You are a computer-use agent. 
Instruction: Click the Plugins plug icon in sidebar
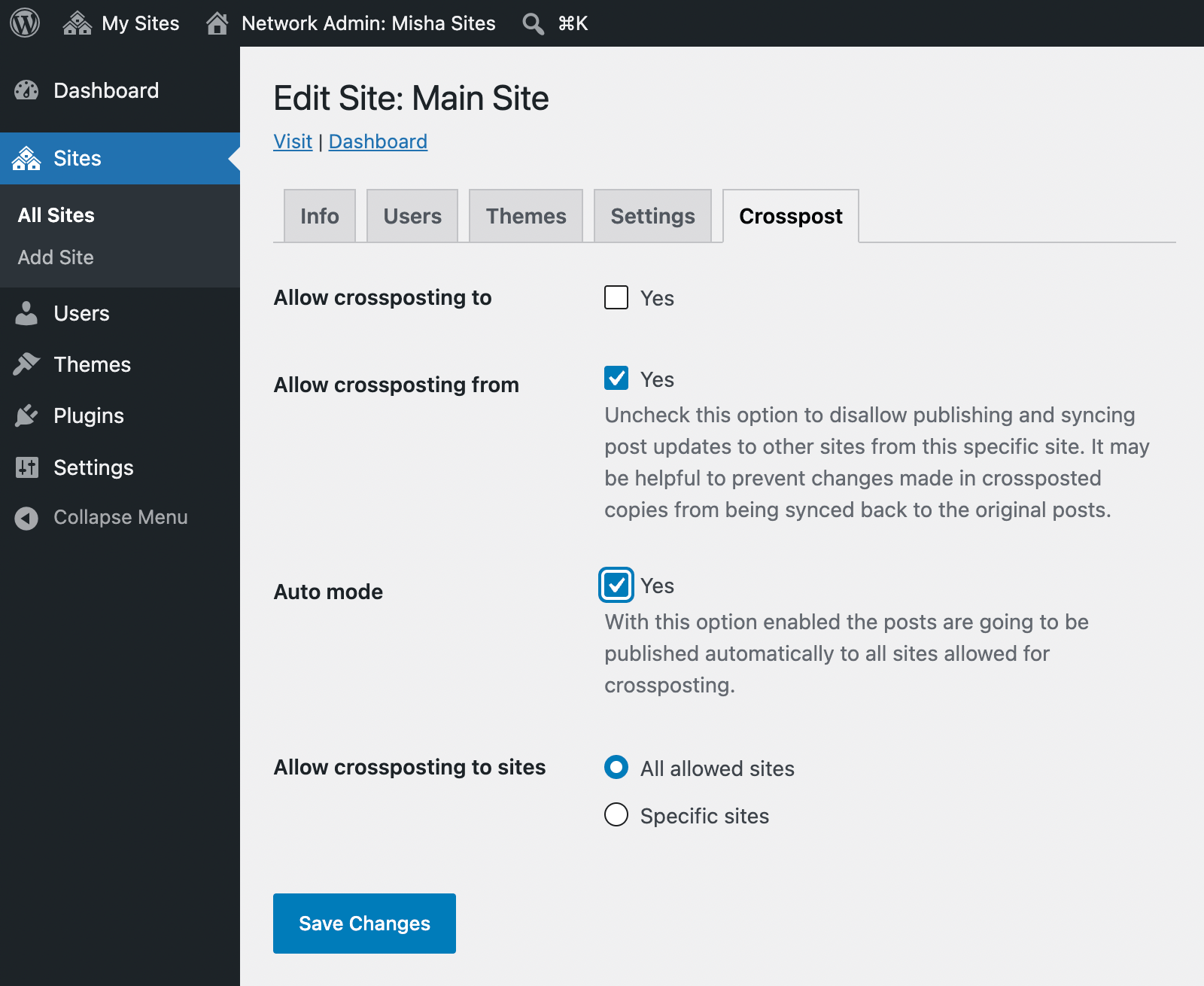[26, 415]
